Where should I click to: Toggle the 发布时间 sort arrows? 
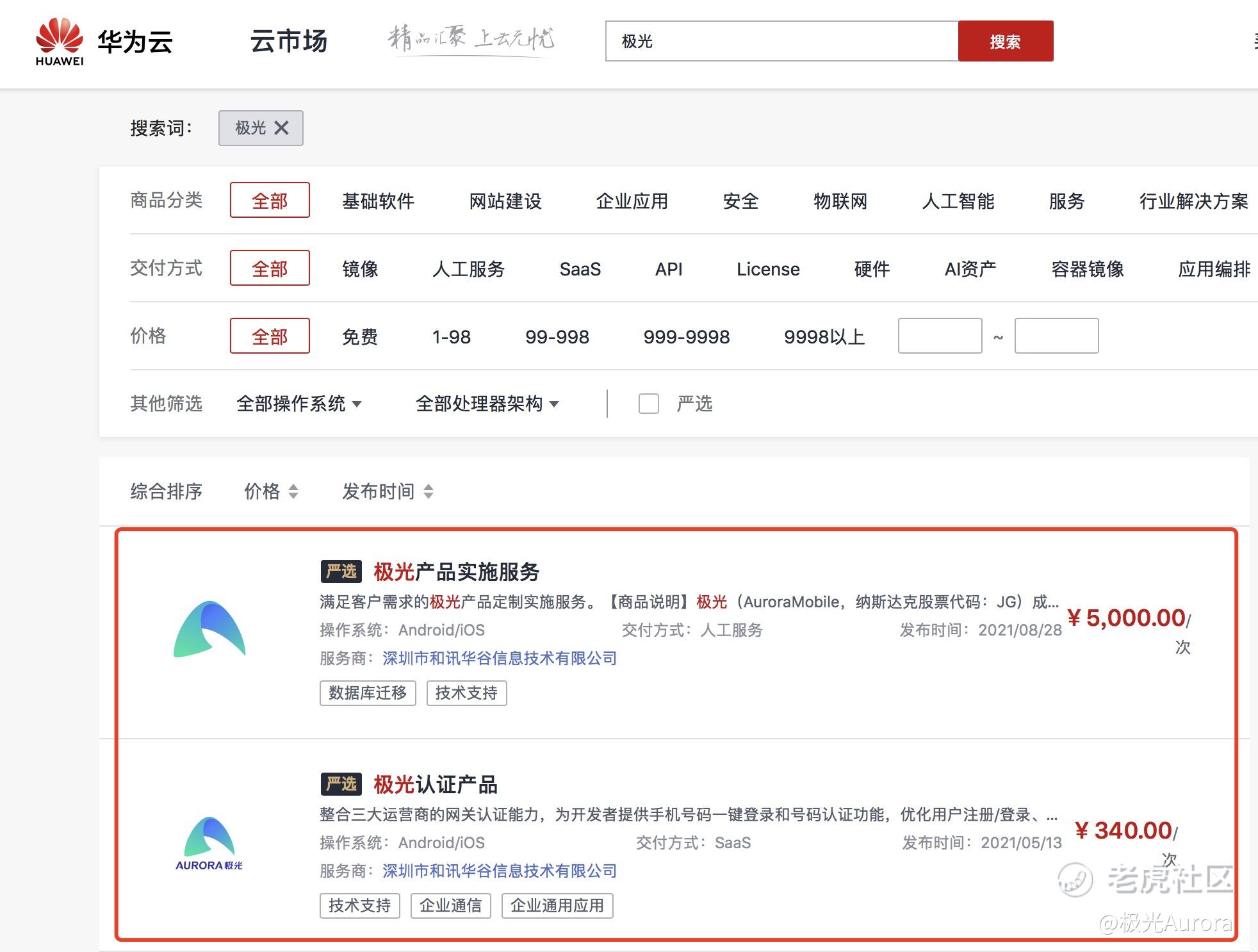(429, 491)
